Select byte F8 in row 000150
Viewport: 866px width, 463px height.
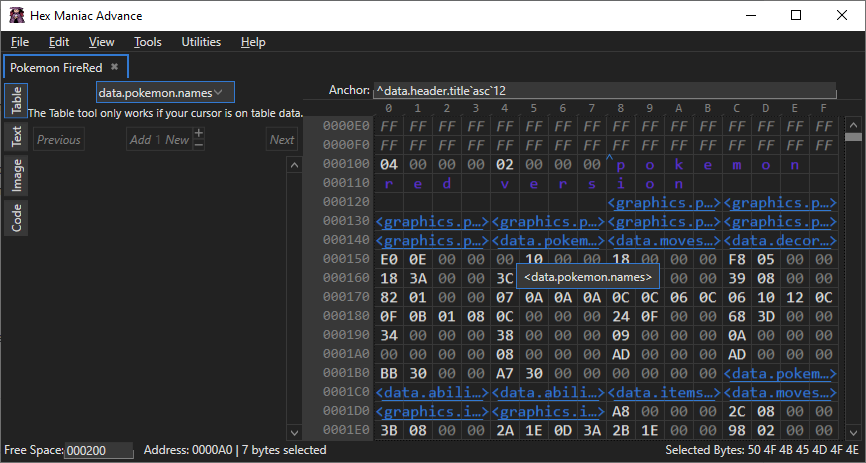(737, 260)
